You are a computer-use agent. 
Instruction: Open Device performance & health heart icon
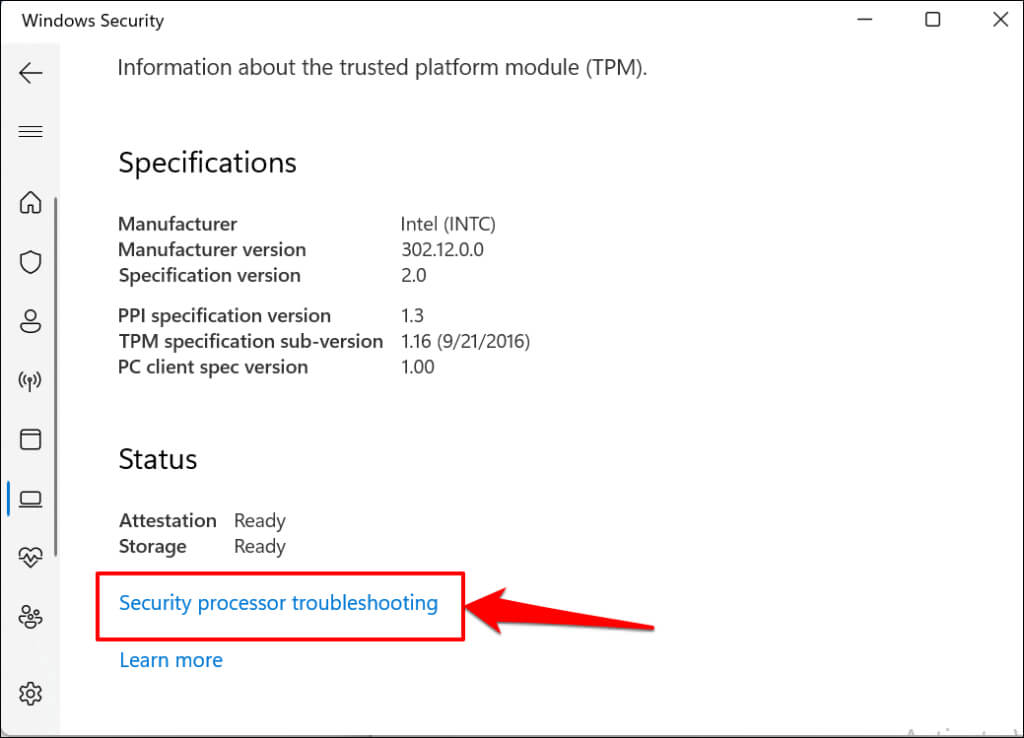click(31, 557)
